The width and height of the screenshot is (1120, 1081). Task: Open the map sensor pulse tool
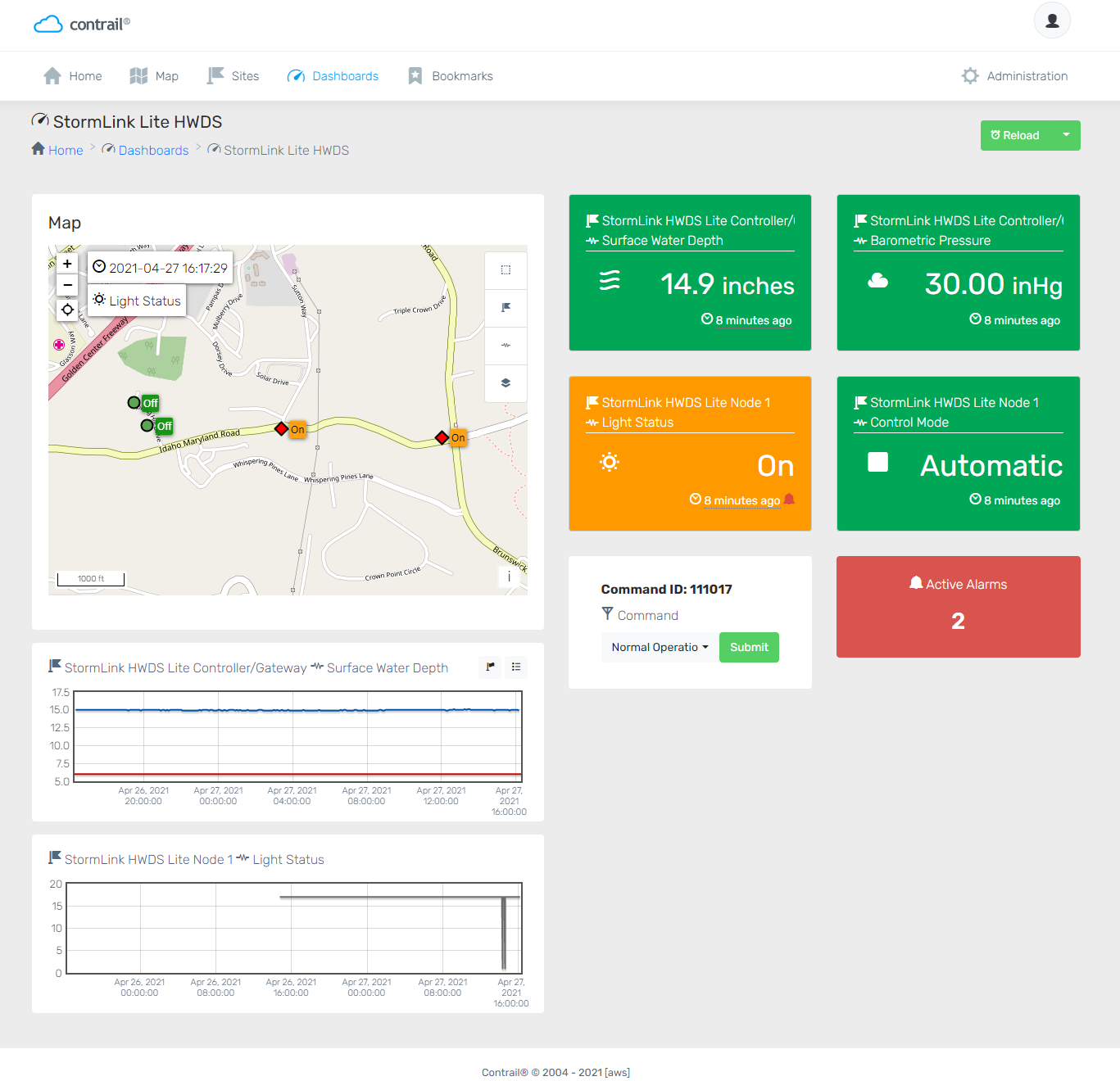(506, 345)
